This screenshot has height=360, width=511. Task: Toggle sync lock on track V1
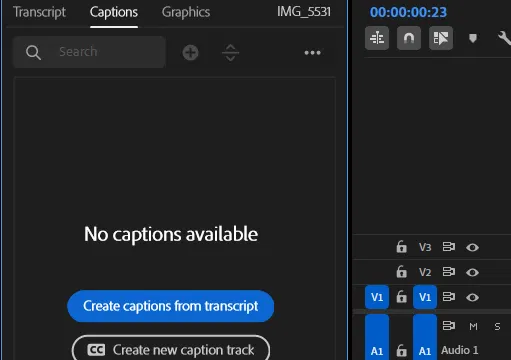[449, 297]
